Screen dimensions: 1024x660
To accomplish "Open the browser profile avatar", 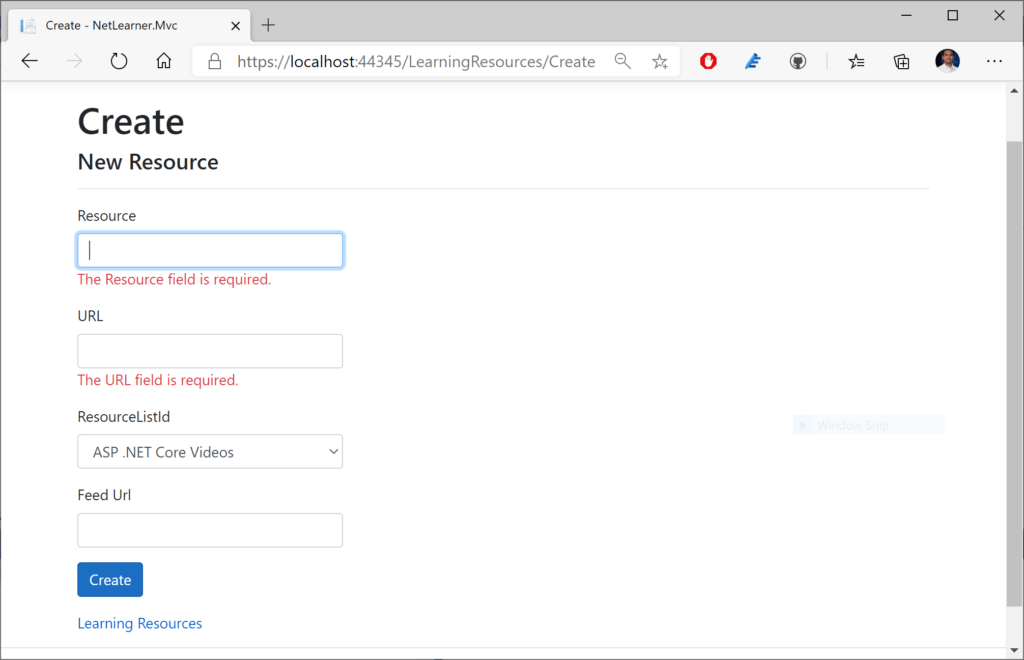I will [947, 61].
